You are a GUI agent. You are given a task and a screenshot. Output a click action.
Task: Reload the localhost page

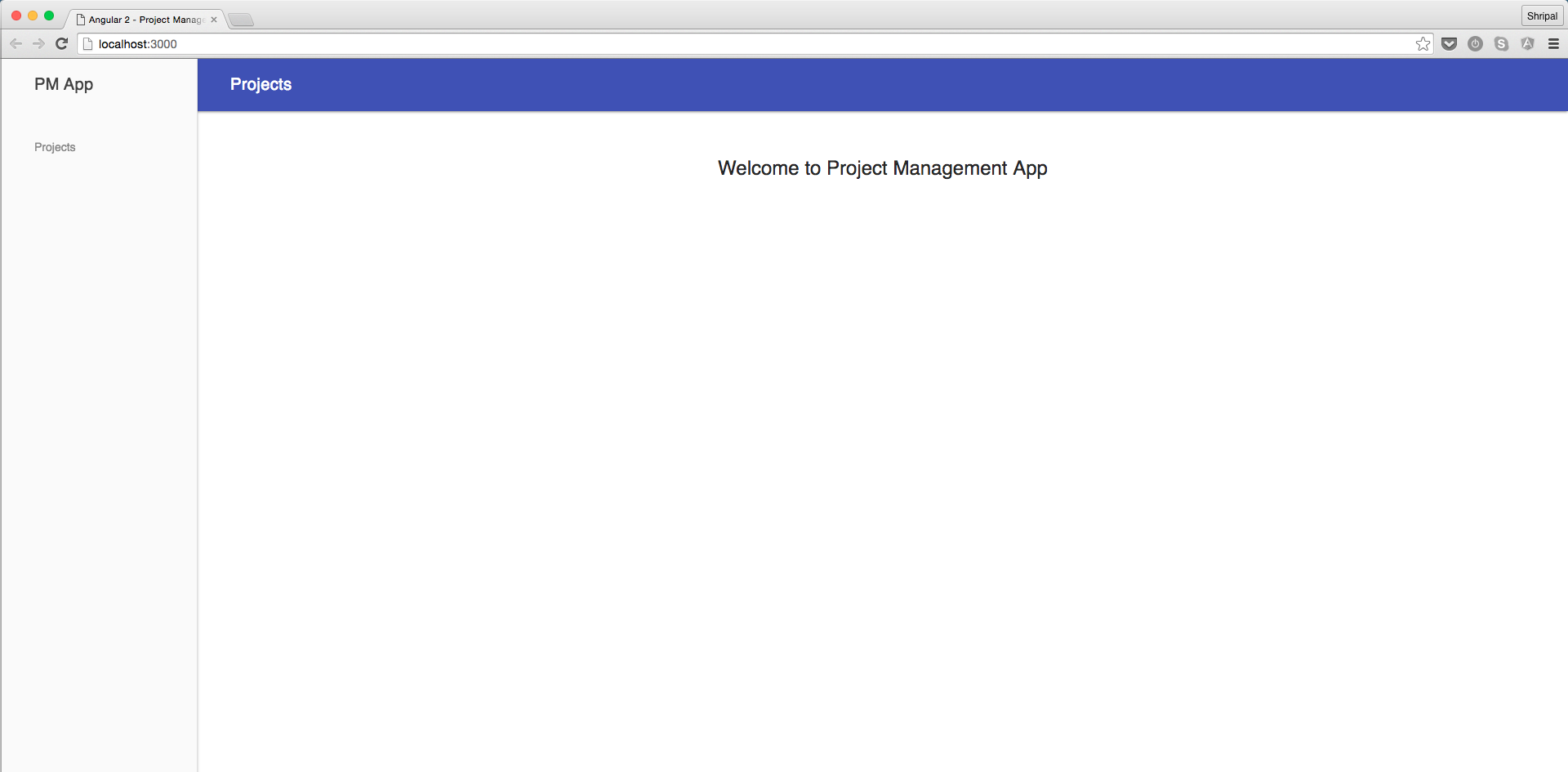click(x=61, y=44)
